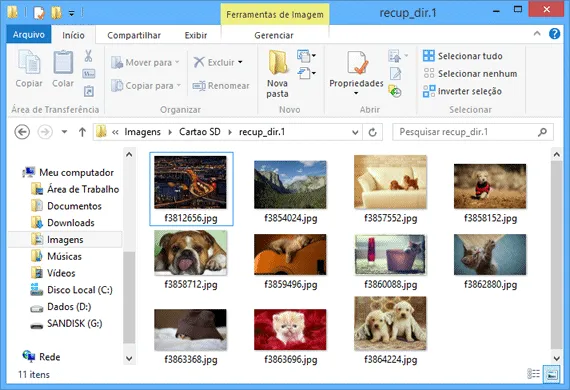
Task: Click Cartao SD in the address bar
Action: point(200,132)
